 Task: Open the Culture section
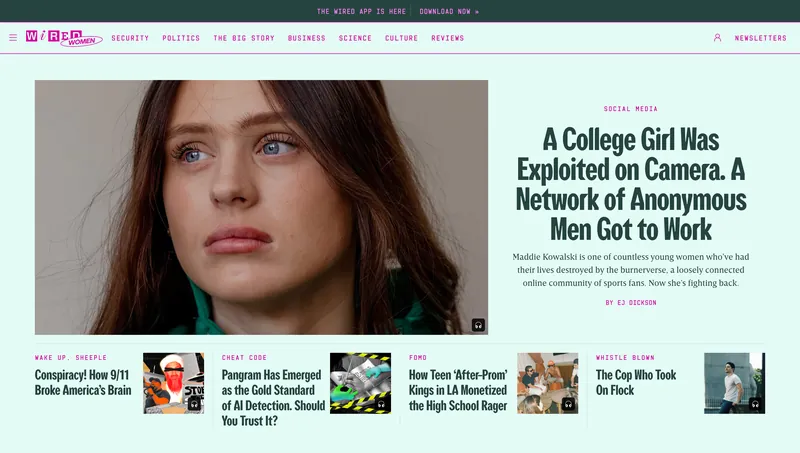click(x=402, y=38)
